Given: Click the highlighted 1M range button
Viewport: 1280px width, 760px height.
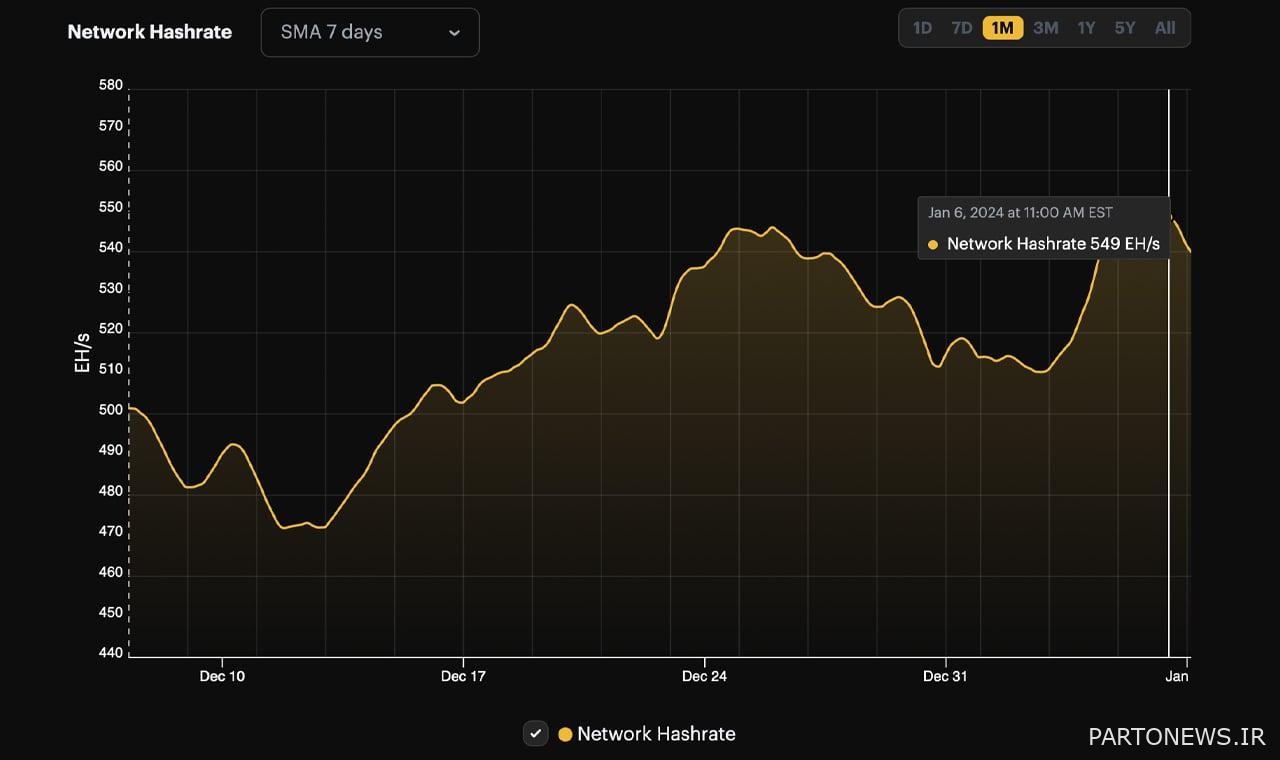Looking at the screenshot, I should coord(1002,28).
